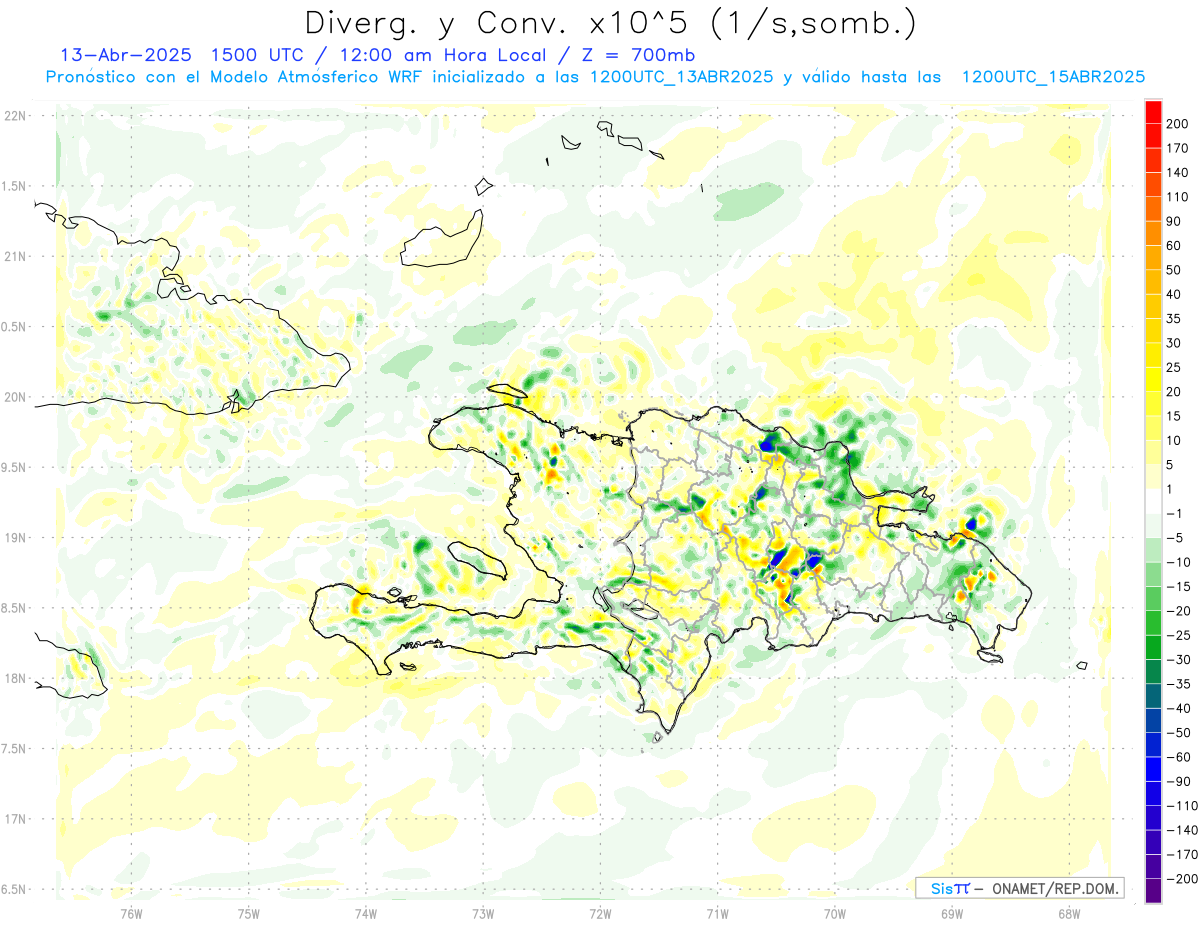Click the '19N' latitude label
The width and height of the screenshot is (1200, 927).
pyautogui.click(x=14, y=538)
